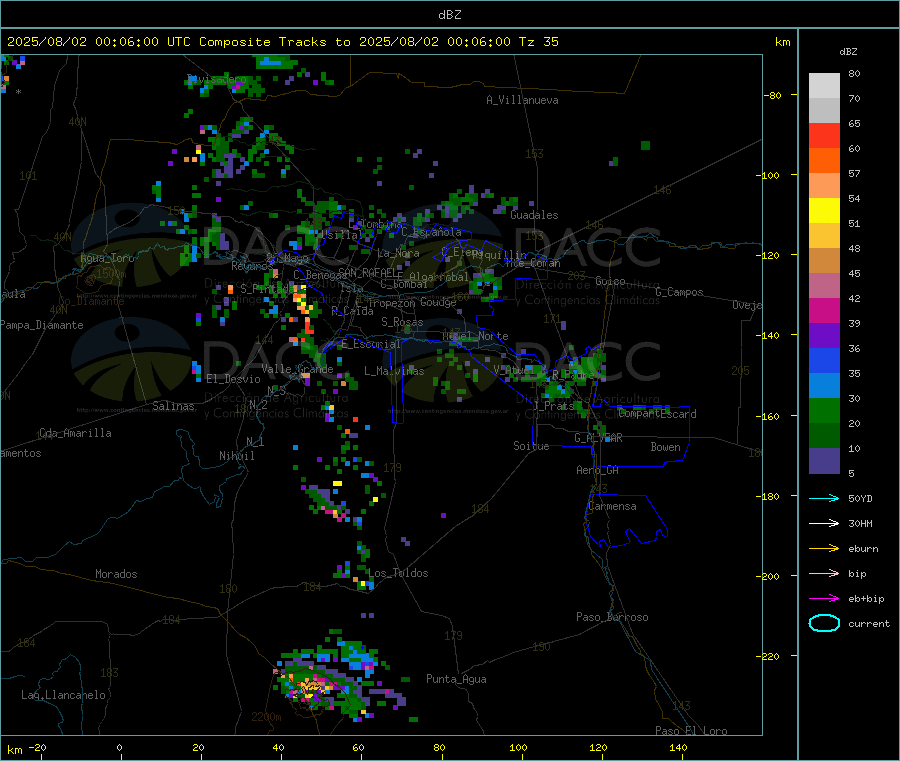Click the white 30HM arrow in legend
The height and width of the screenshot is (761, 900).
pos(824,523)
